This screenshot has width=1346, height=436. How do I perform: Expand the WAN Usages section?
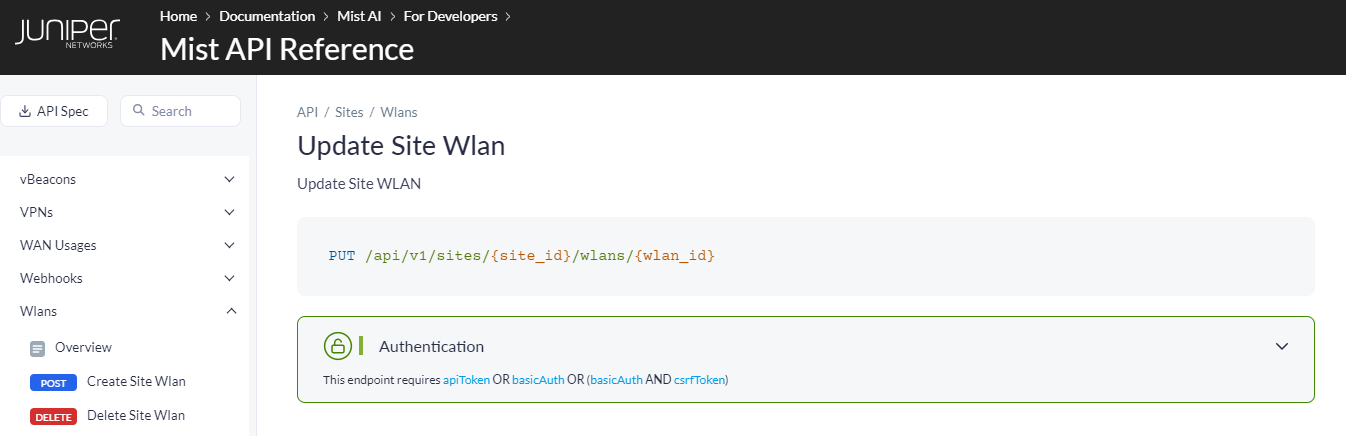[229, 245]
